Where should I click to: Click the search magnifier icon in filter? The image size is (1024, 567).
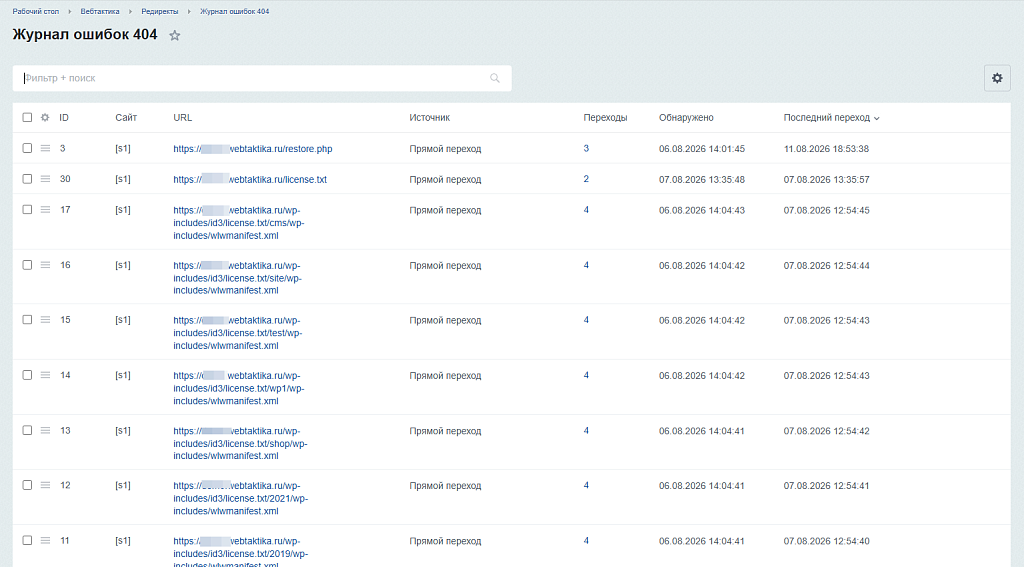coord(495,78)
